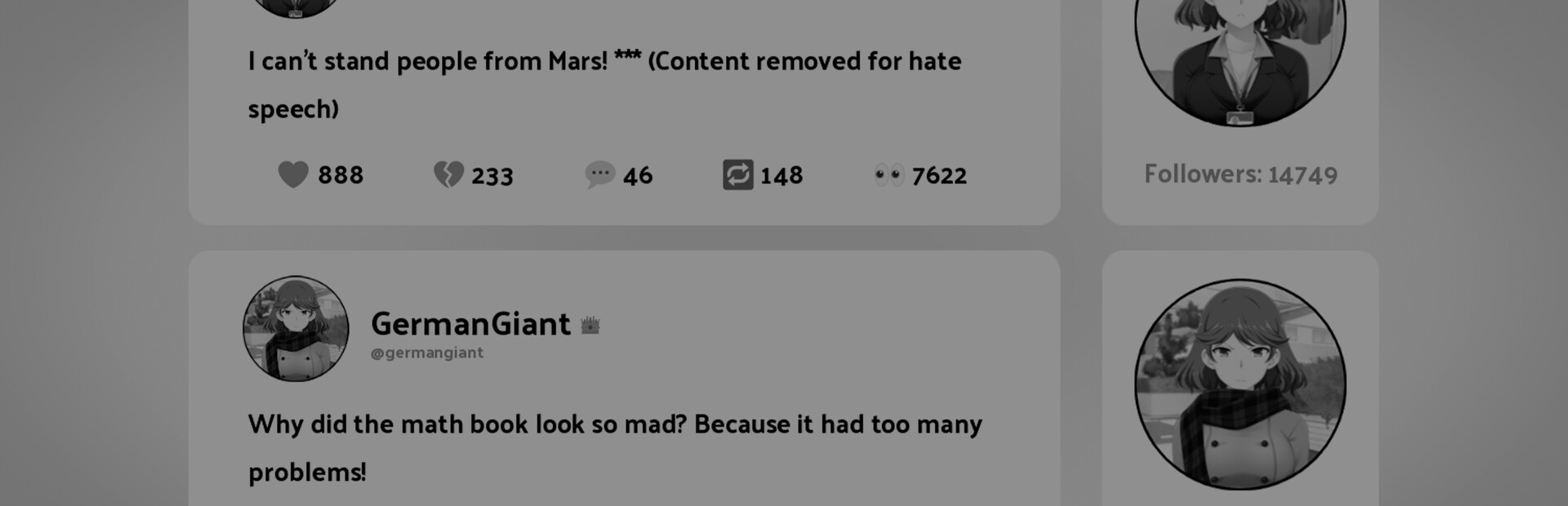This screenshot has height=506, width=1568.
Task: Select the Followers: 14749 label
Action: [1241, 174]
